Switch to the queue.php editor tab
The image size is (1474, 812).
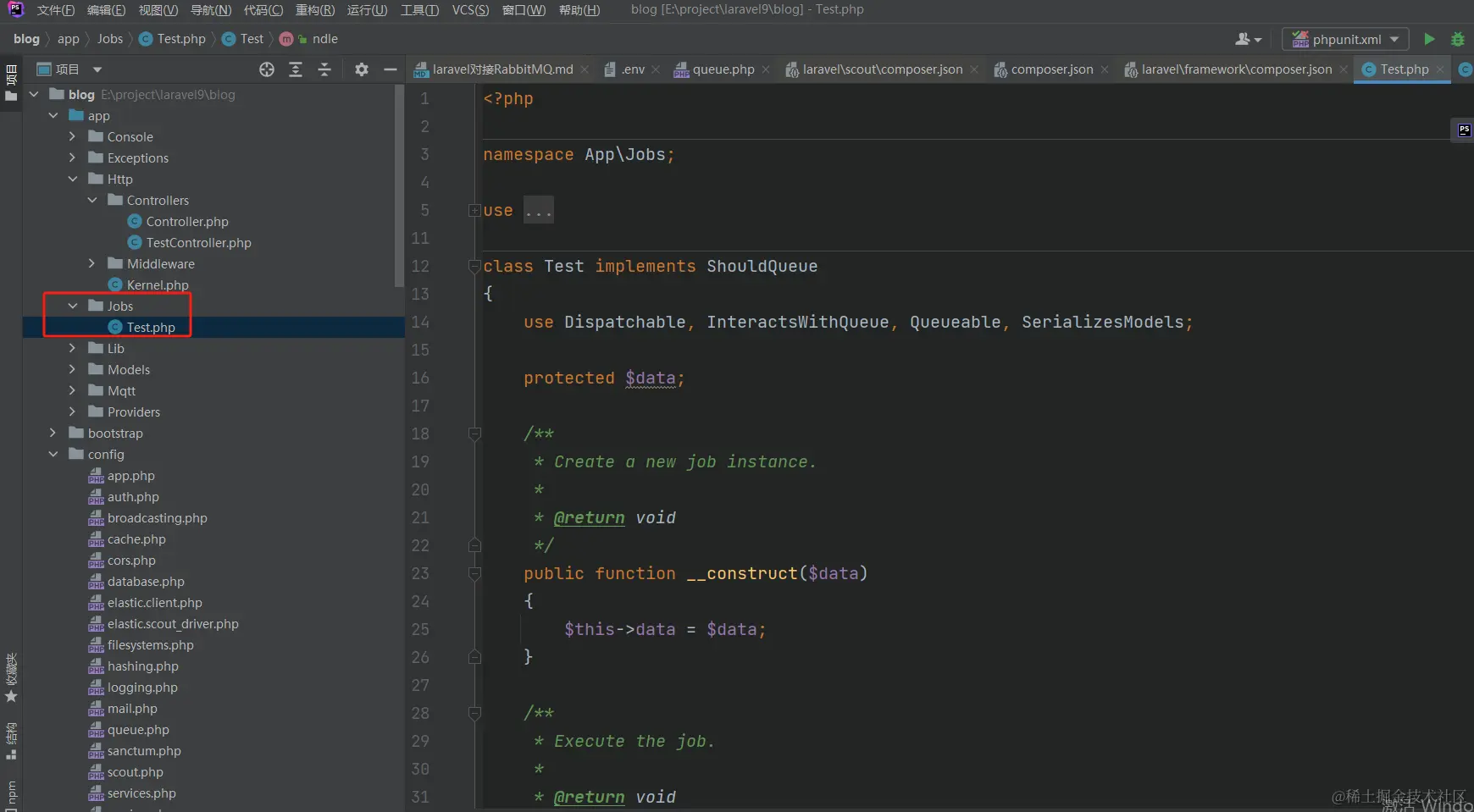[x=723, y=69]
